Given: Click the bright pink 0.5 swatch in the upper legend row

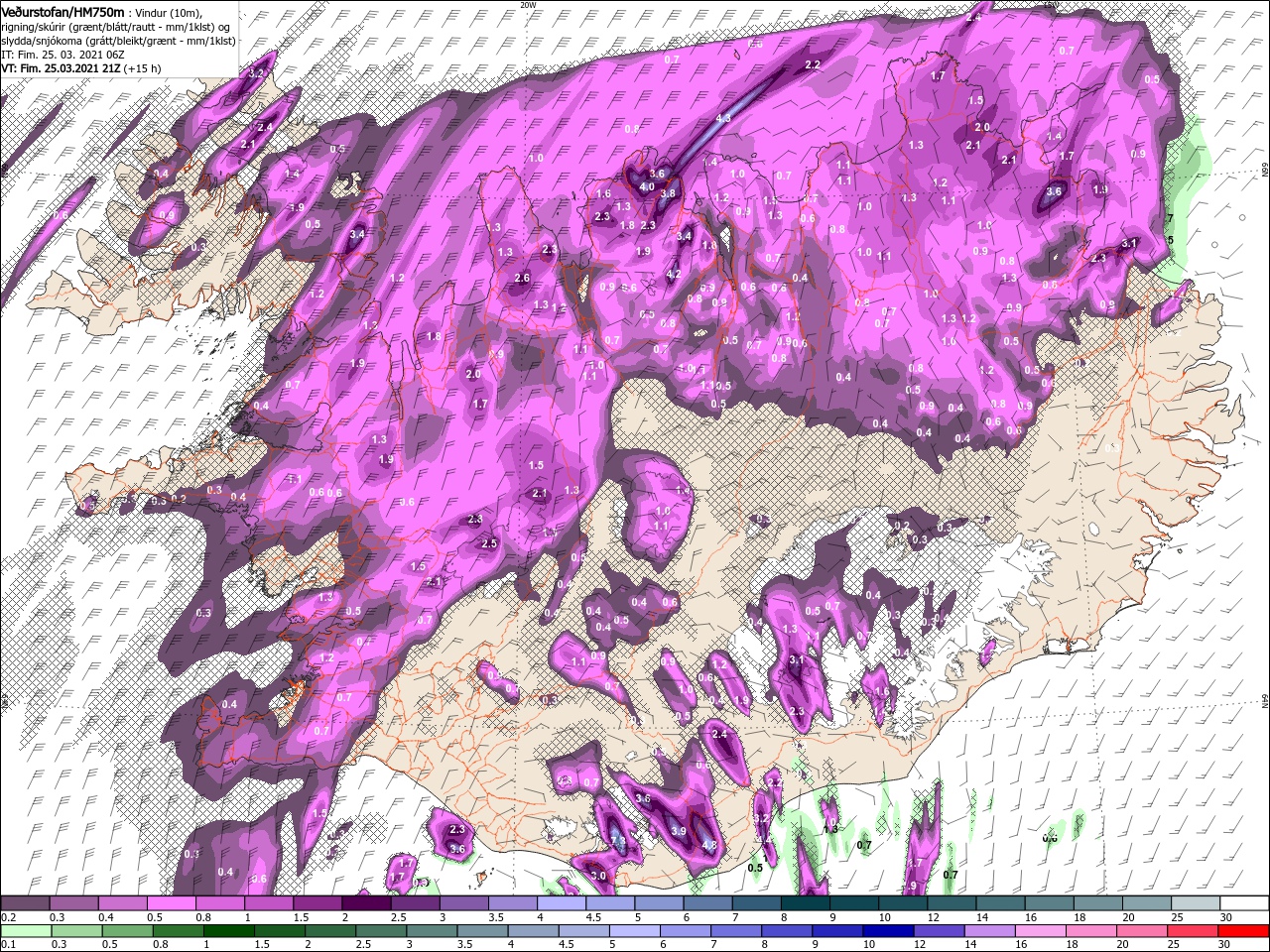Looking at the screenshot, I should 171,904.
